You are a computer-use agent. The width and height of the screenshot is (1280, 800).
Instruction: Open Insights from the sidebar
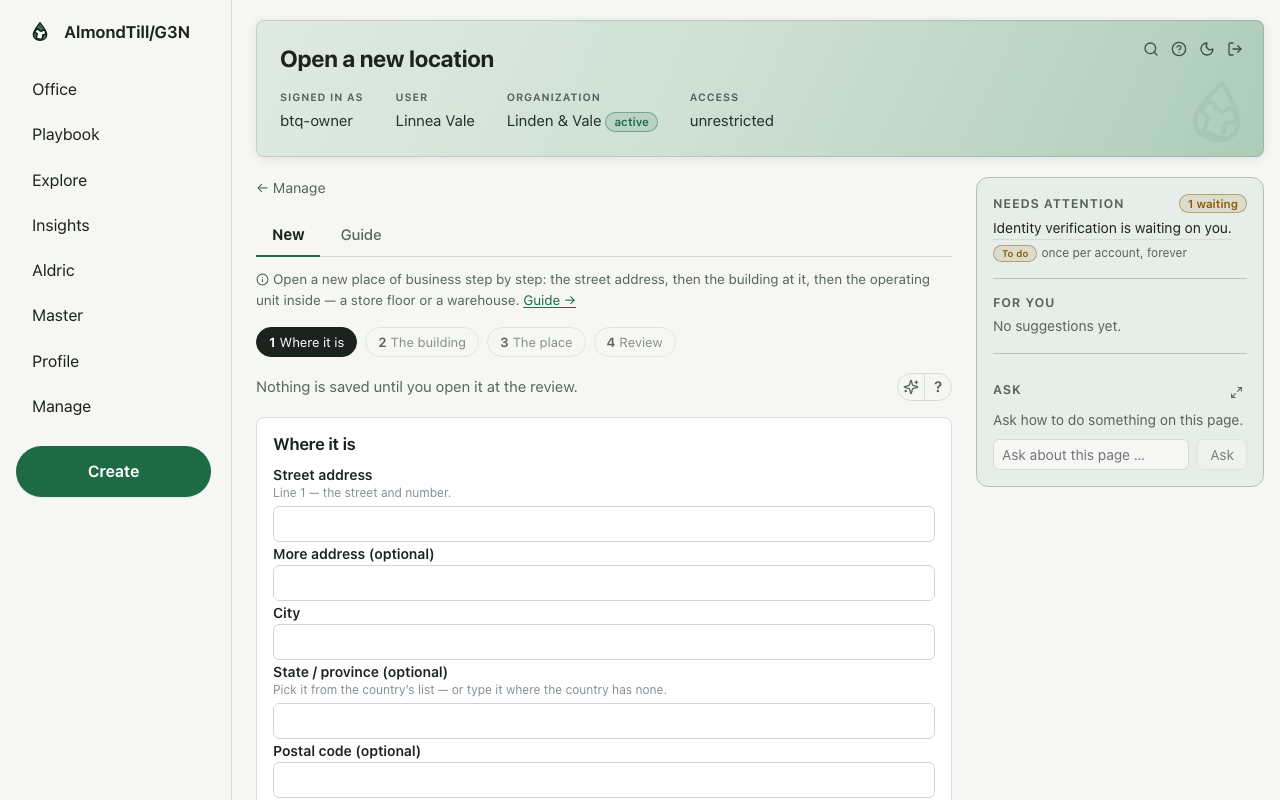click(x=60, y=225)
